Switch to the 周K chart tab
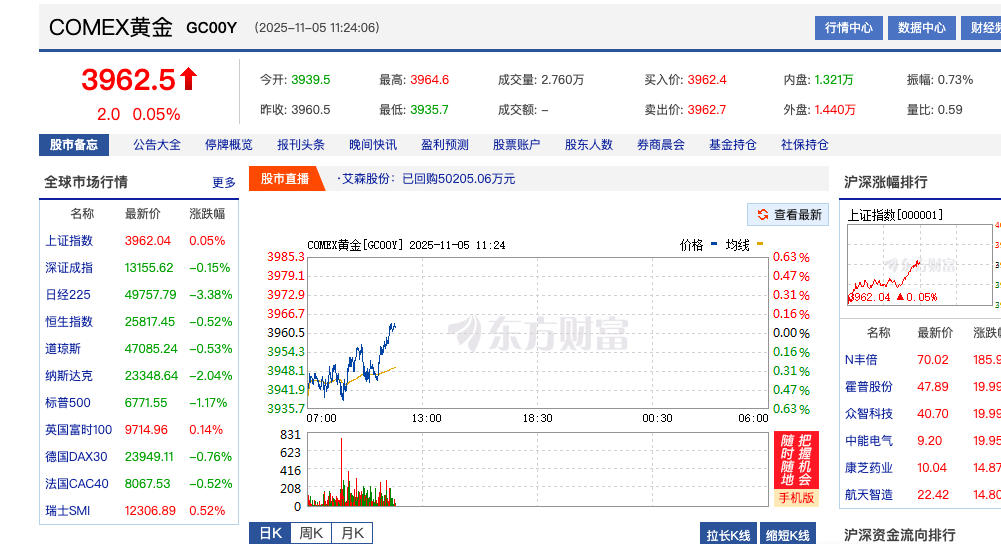The height and width of the screenshot is (544, 1001). (311, 533)
